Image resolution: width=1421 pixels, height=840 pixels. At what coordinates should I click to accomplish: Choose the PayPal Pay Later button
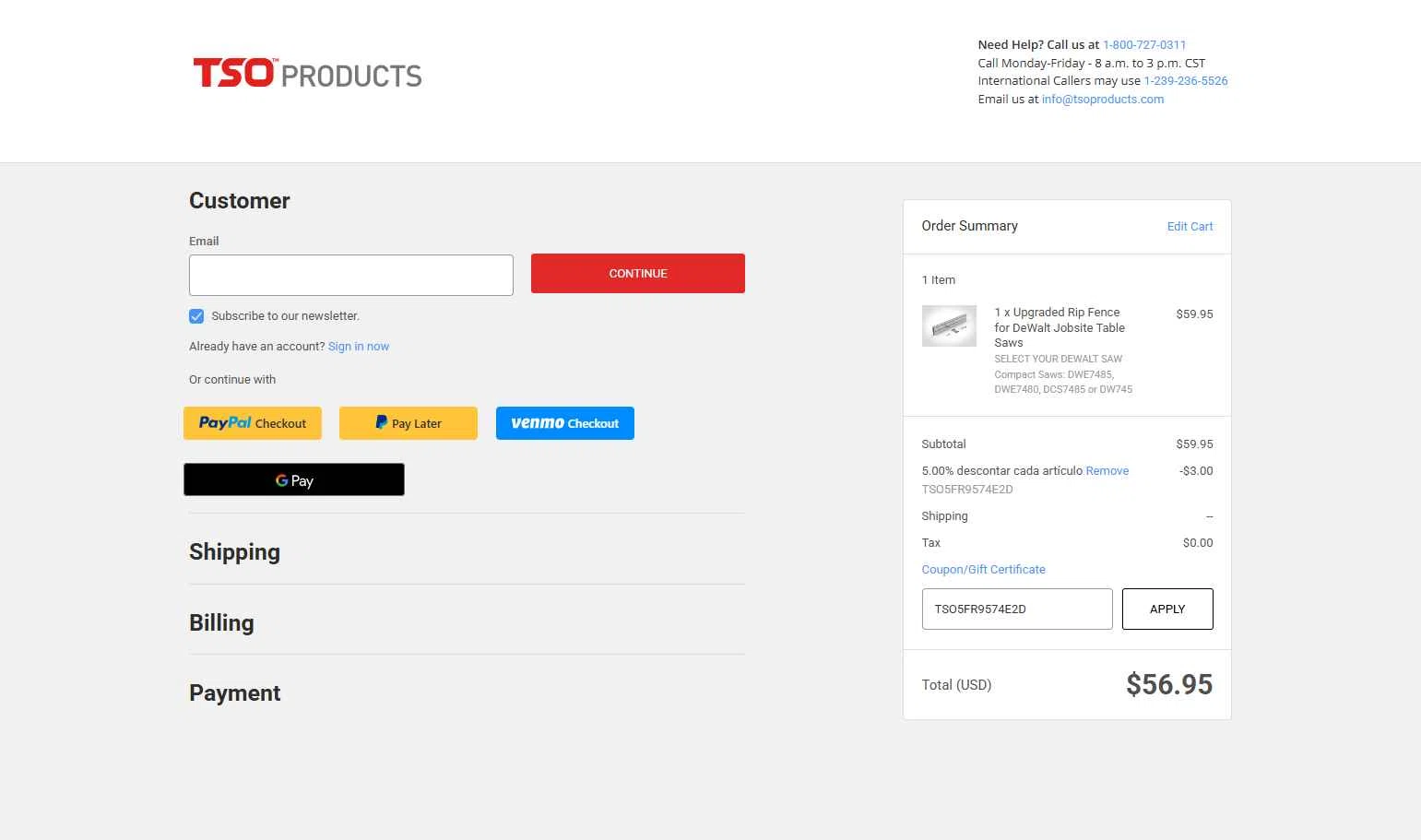tap(409, 423)
